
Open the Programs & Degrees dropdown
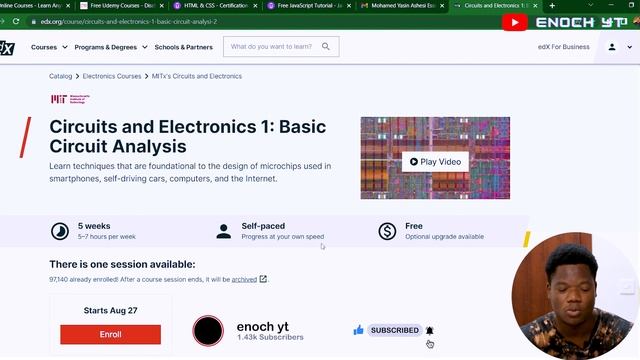[x=111, y=47]
